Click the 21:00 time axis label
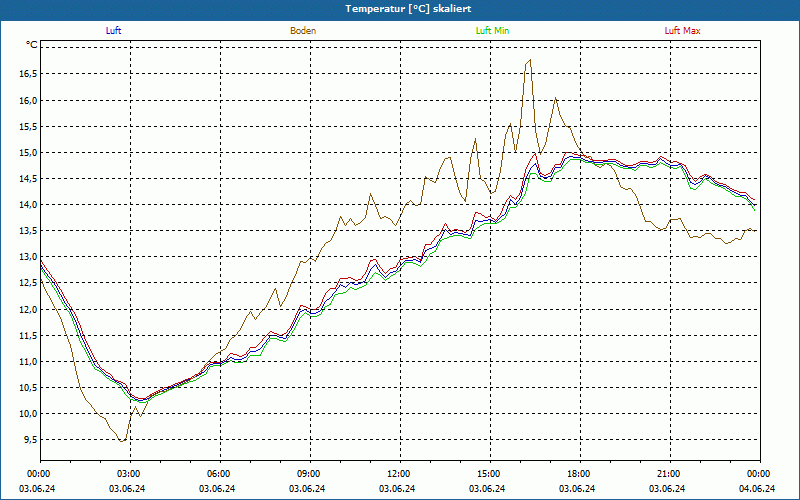This screenshot has height=500, width=800. click(669, 474)
